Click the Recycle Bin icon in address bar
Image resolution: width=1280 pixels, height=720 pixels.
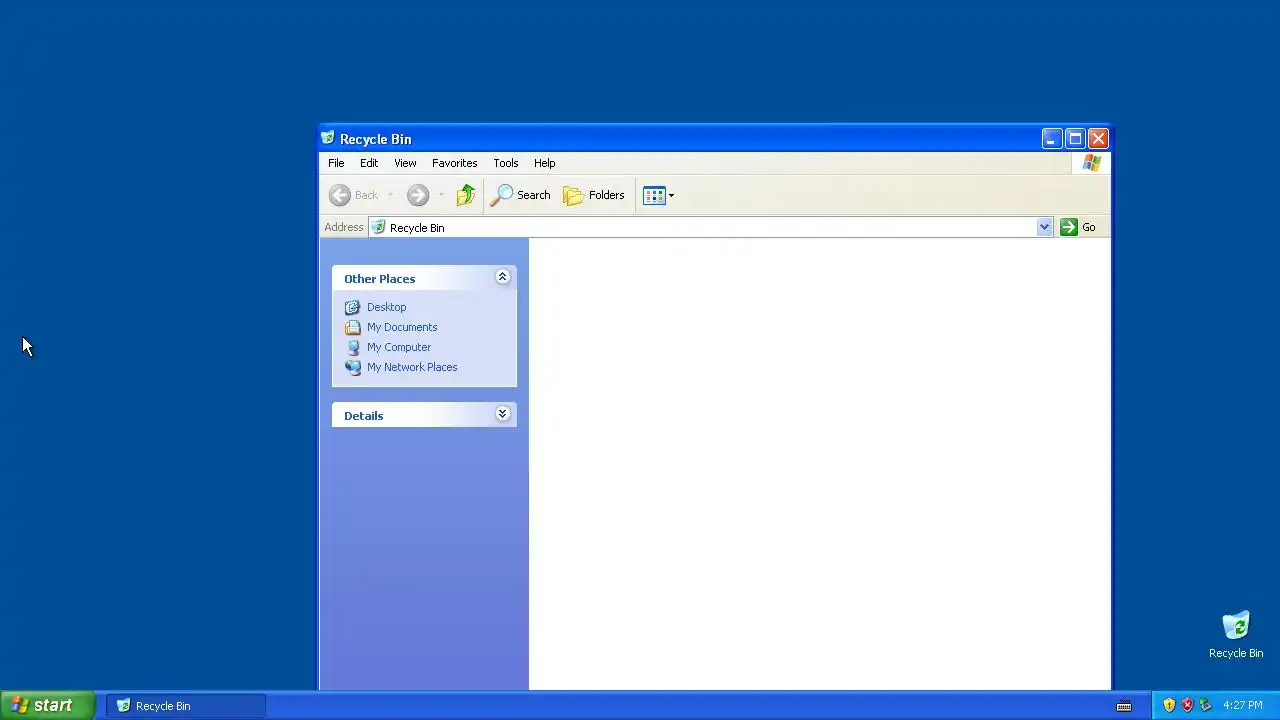pos(378,227)
